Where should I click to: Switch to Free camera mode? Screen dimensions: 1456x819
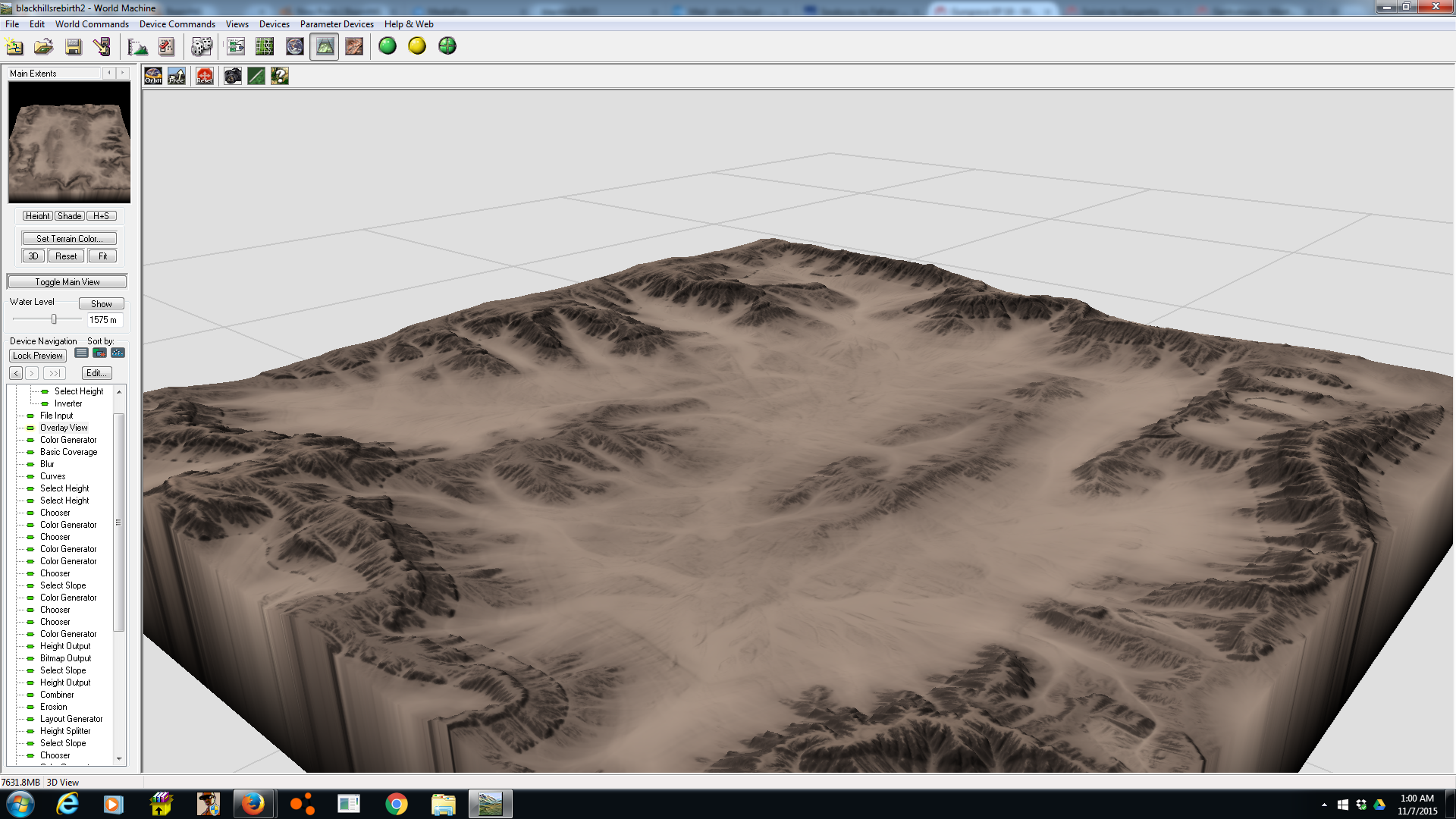click(x=177, y=76)
